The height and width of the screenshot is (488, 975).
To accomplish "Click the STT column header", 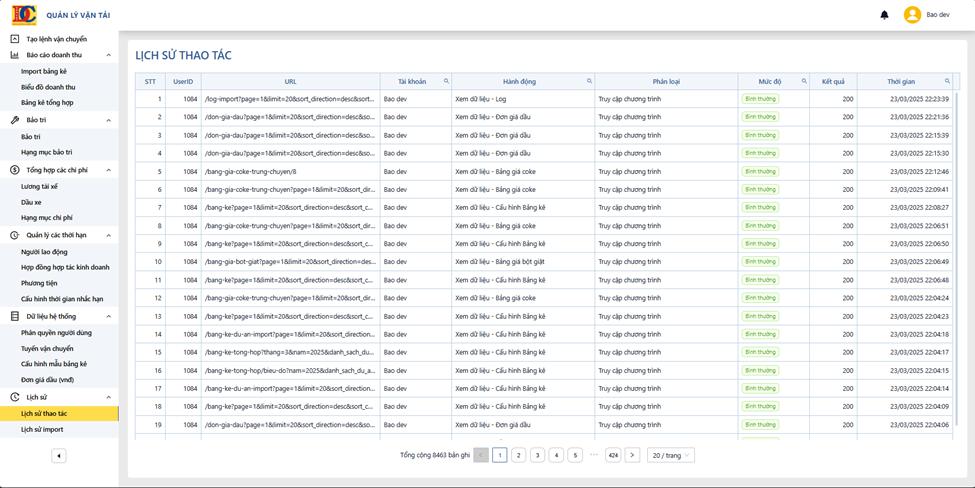I will pyautogui.click(x=150, y=81).
